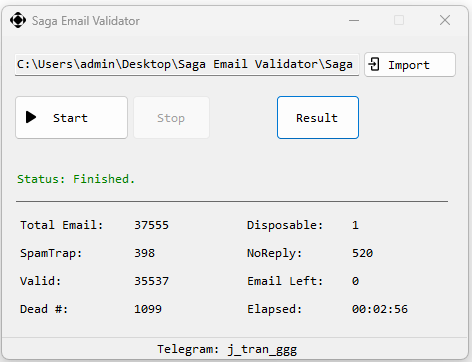Click the 'NoReply:' label
Image resolution: width=472 pixels, height=362 pixels.
point(275,253)
